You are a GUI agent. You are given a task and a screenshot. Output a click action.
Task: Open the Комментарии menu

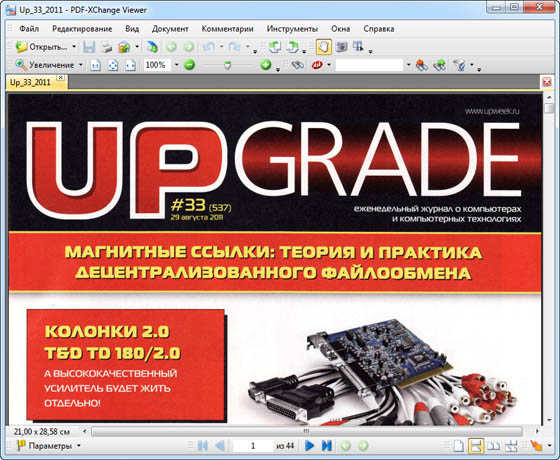[x=228, y=29]
